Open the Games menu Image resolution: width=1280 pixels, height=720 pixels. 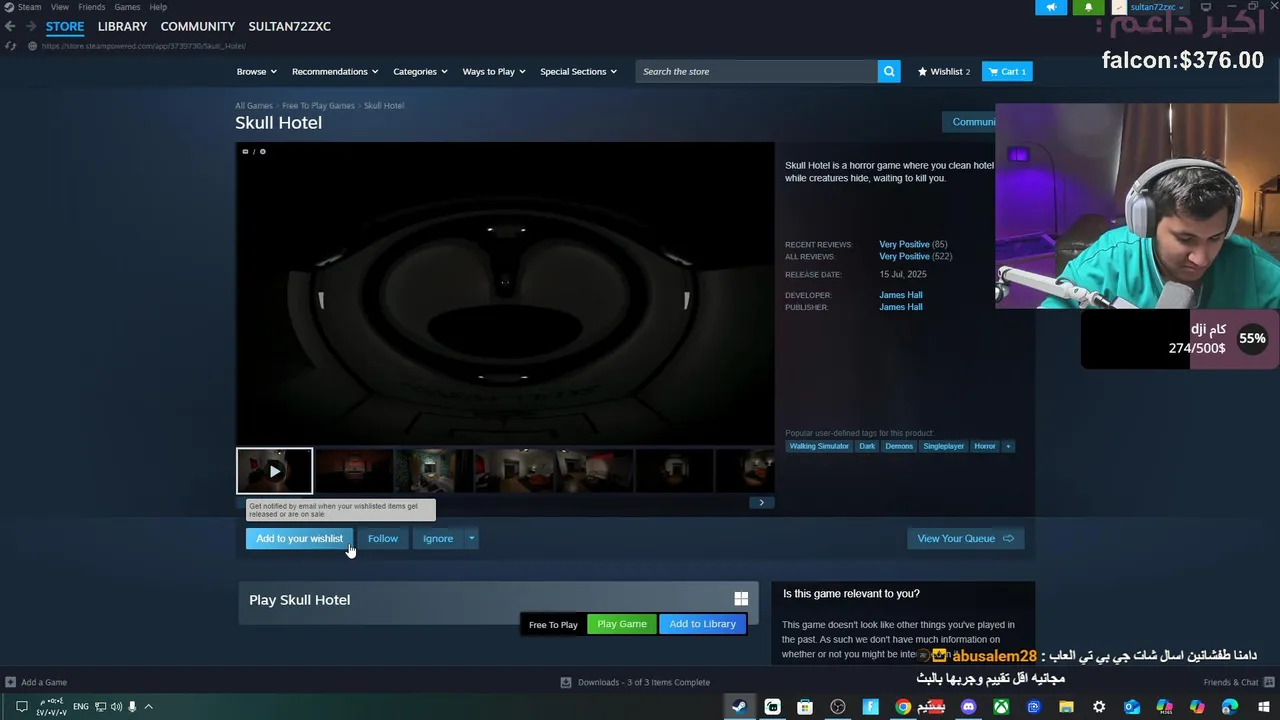tap(127, 7)
